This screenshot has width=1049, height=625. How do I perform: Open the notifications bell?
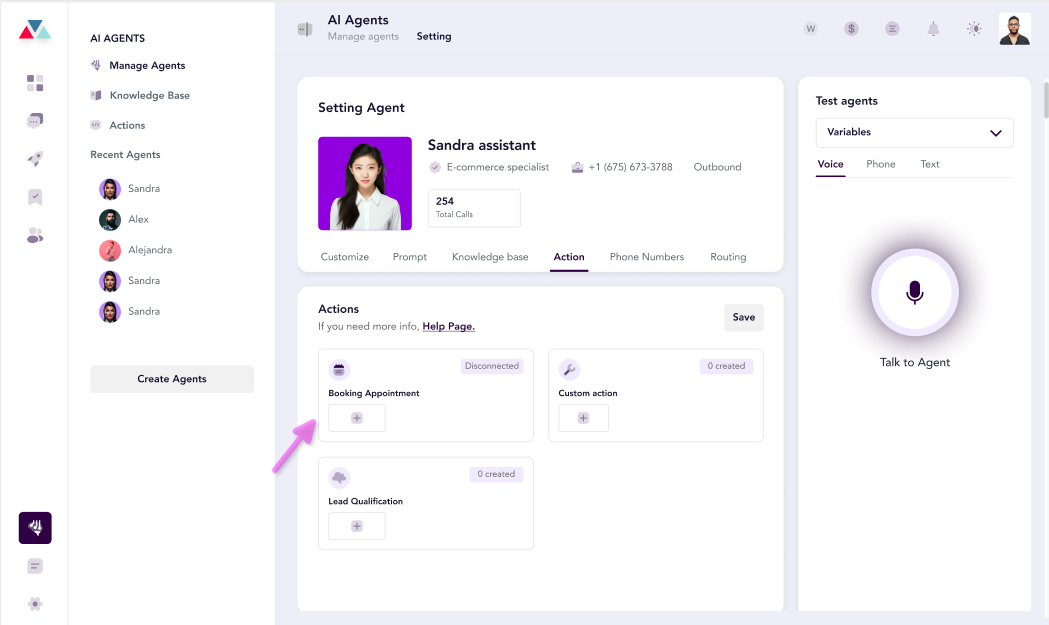933,29
